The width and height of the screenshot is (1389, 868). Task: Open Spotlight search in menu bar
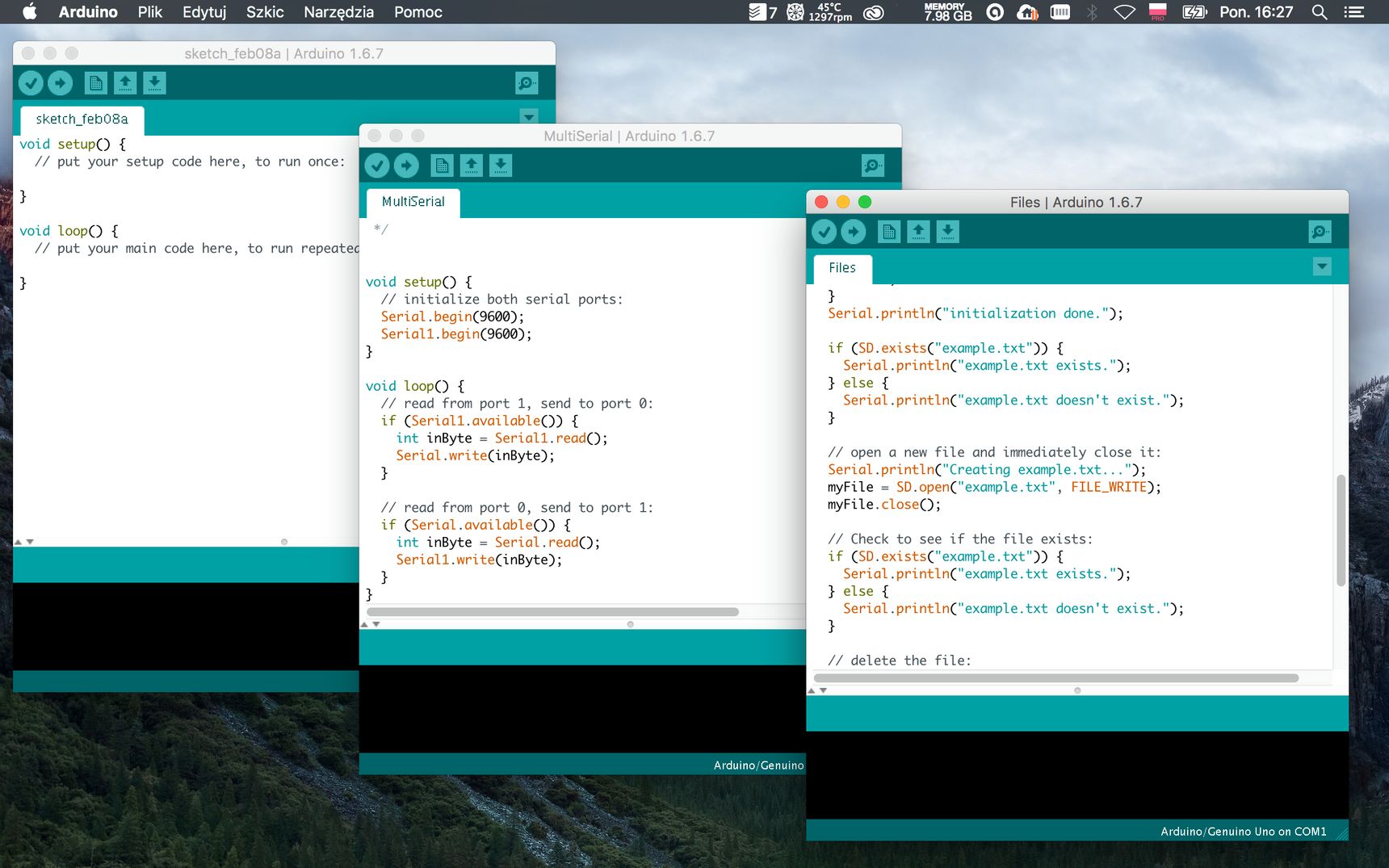[x=1320, y=12]
